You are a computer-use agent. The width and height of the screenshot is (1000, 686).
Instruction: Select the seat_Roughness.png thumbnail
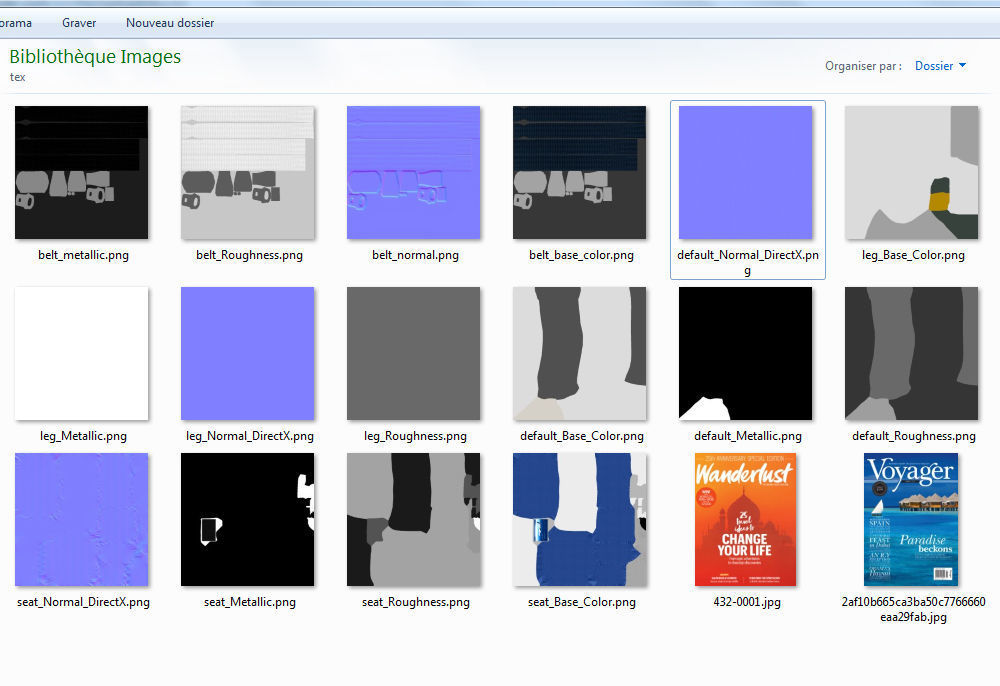coord(413,520)
